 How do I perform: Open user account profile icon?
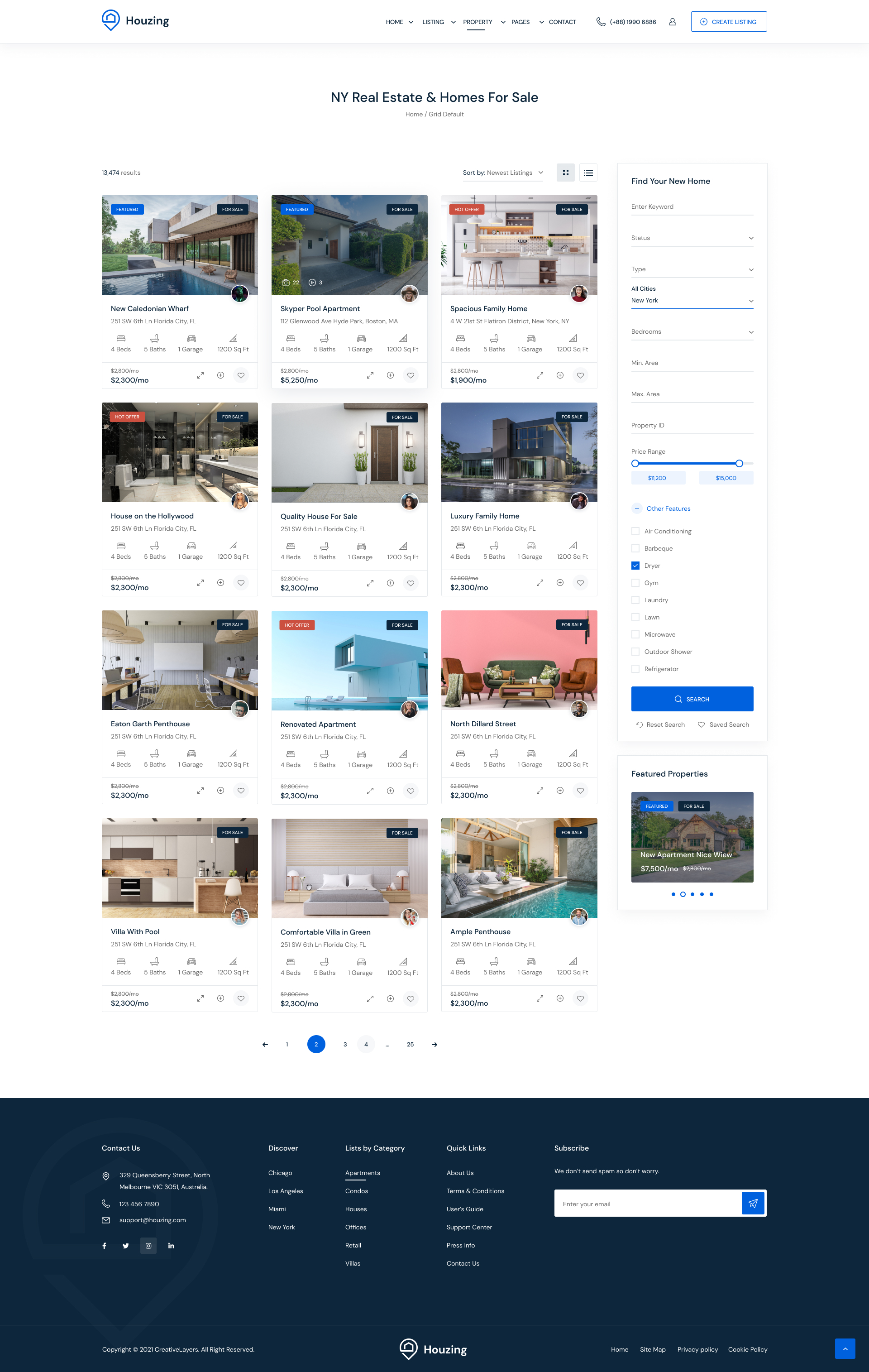tap(672, 22)
